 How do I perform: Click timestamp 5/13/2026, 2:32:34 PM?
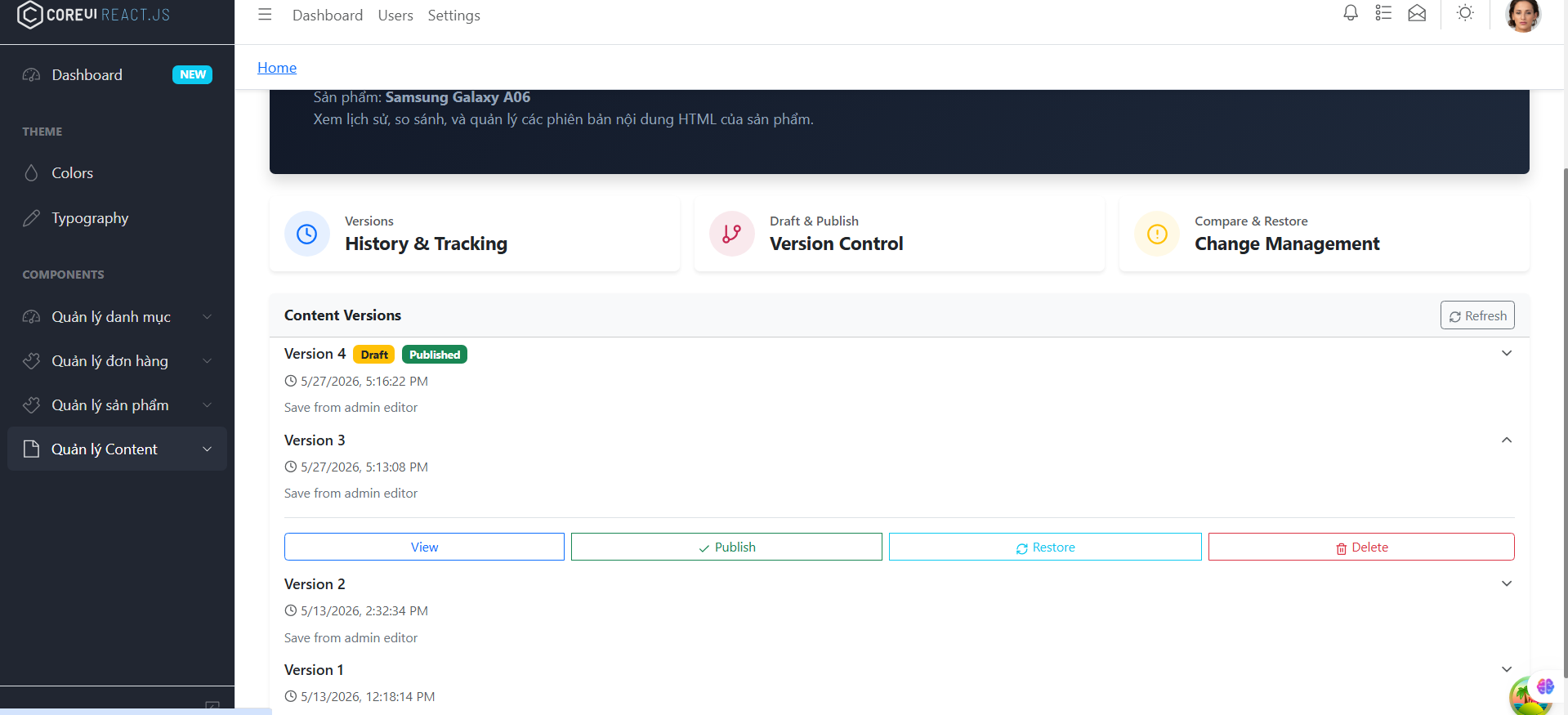364,610
